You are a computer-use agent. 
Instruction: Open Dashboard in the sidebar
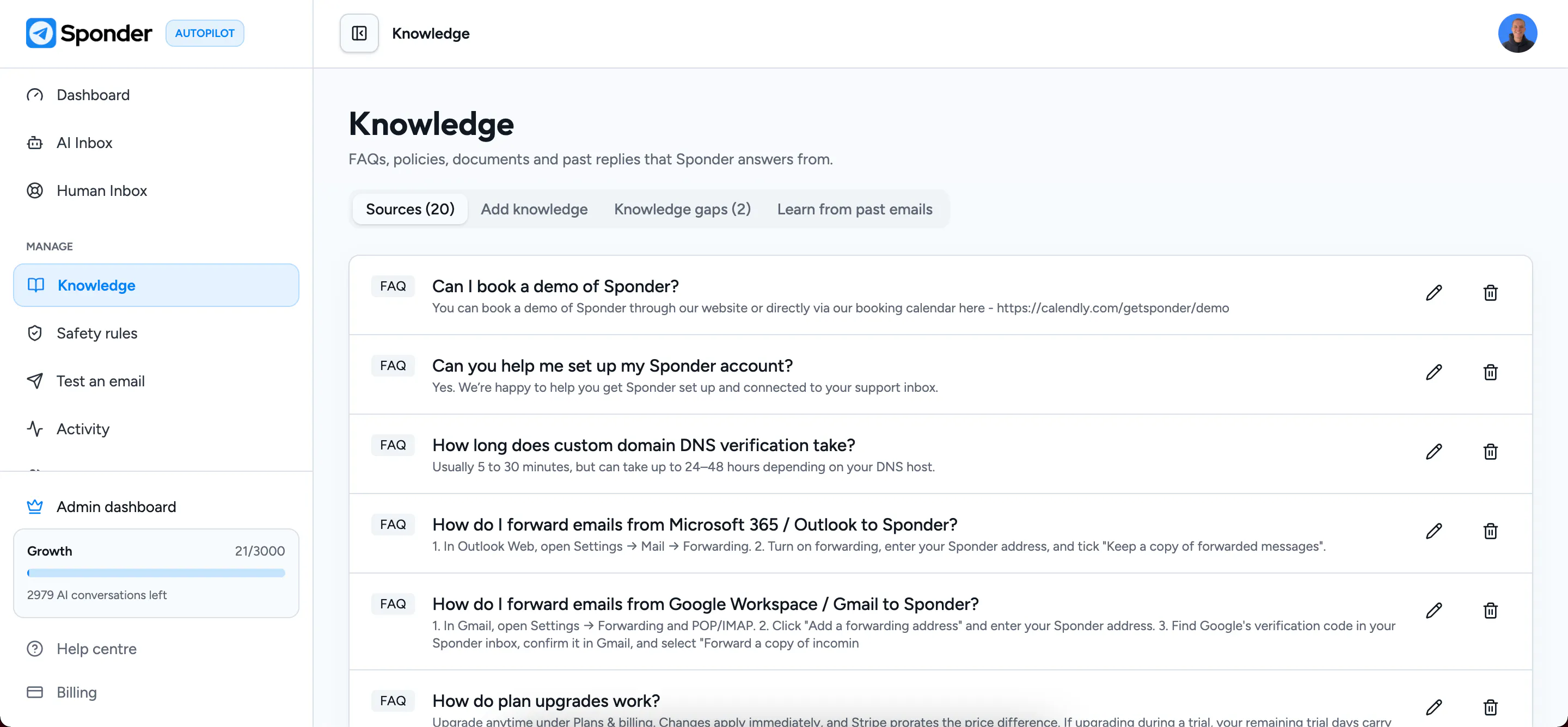[x=156, y=95]
